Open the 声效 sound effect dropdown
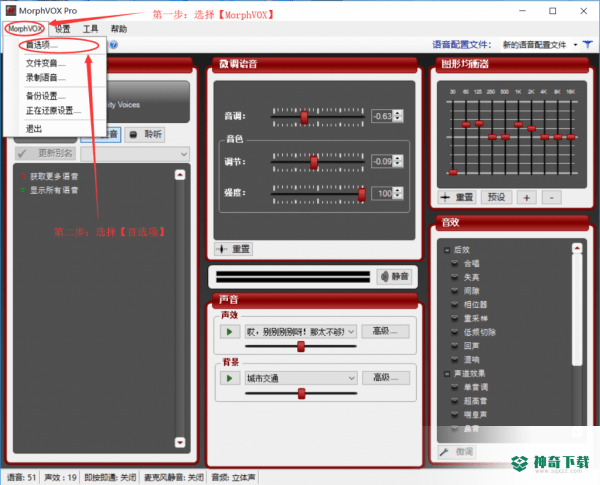The image size is (600, 485). (301, 331)
